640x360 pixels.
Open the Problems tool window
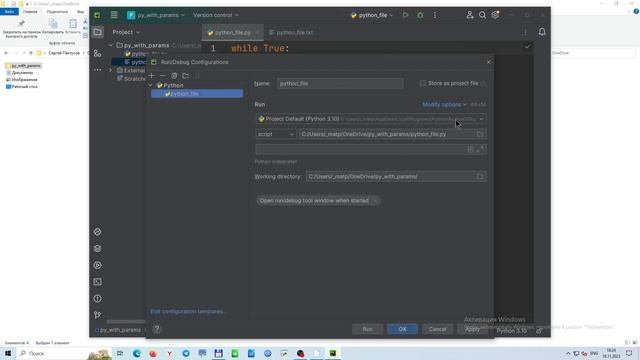tap(98, 299)
